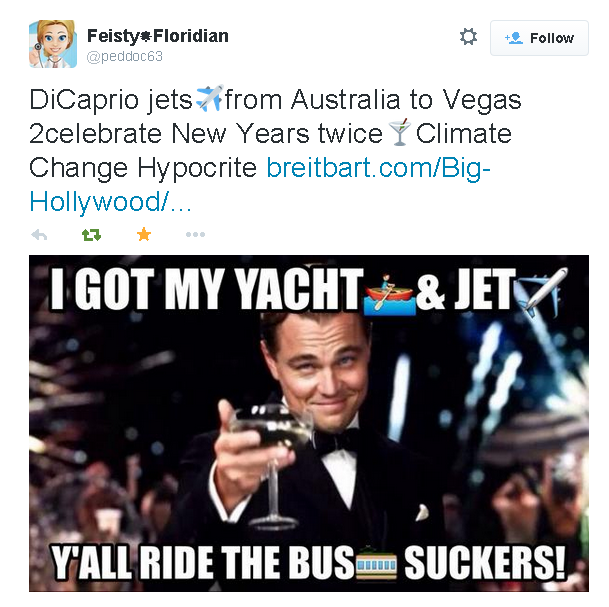Click the reply arrow icon
This screenshot has width=609, height=607.
tap(39, 235)
